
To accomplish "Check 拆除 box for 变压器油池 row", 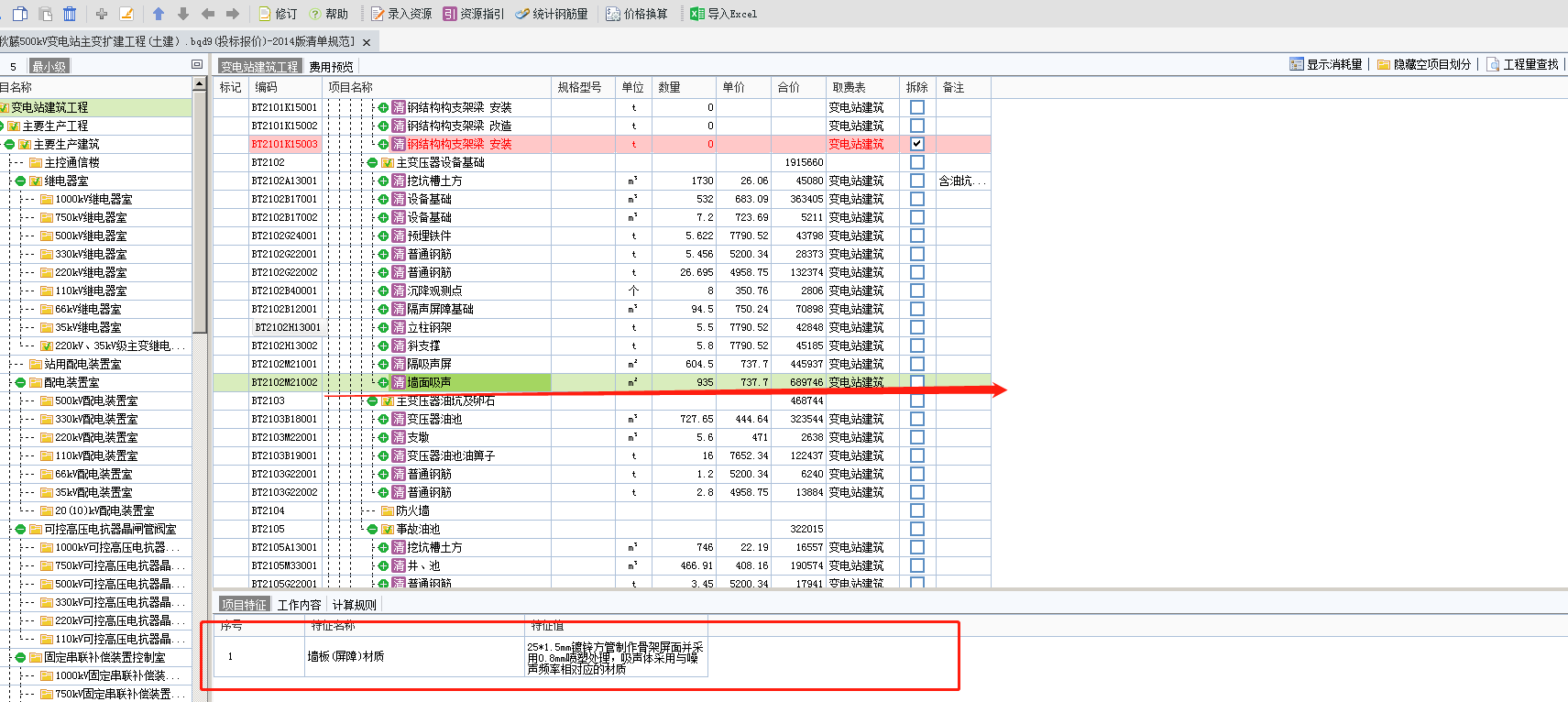I will [x=917, y=419].
